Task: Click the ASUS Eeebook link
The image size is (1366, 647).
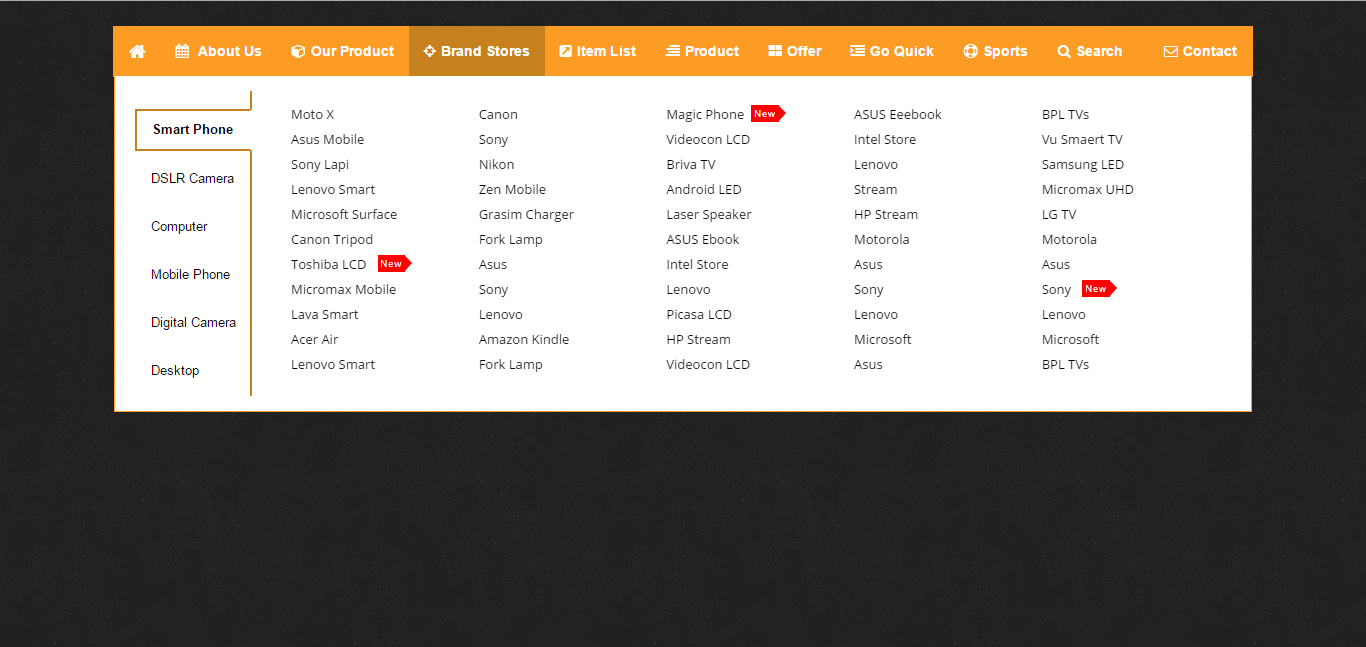Action: [898, 114]
